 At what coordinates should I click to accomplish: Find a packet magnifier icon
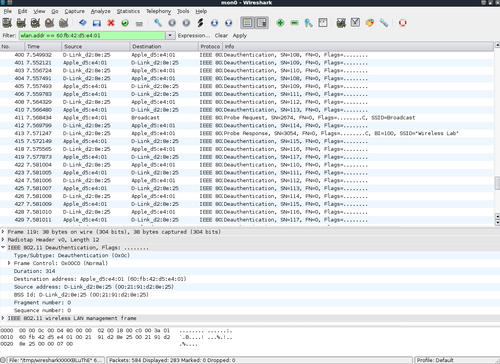coord(158,23)
